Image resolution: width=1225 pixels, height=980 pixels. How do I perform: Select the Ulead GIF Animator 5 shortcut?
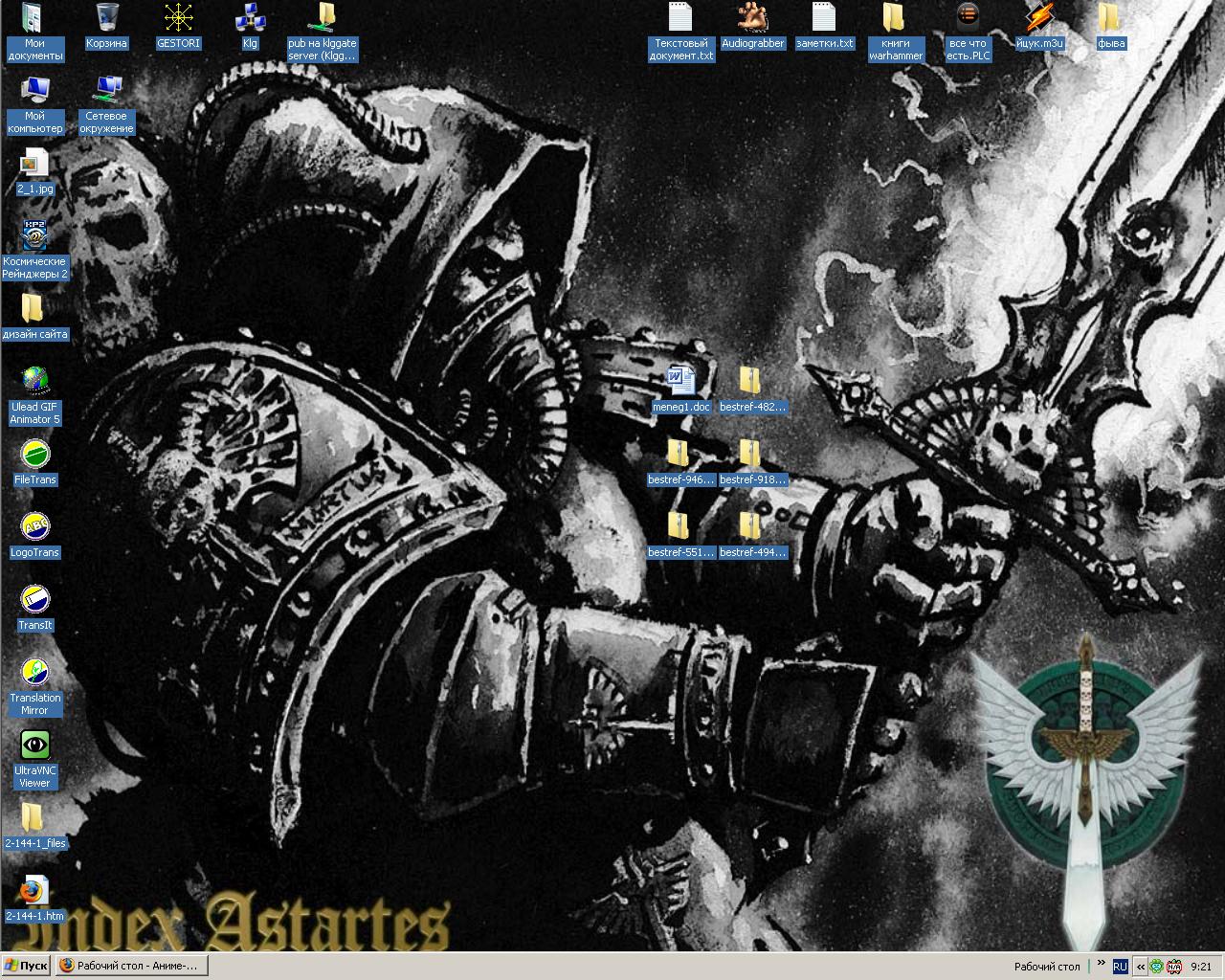[x=34, y=396]
